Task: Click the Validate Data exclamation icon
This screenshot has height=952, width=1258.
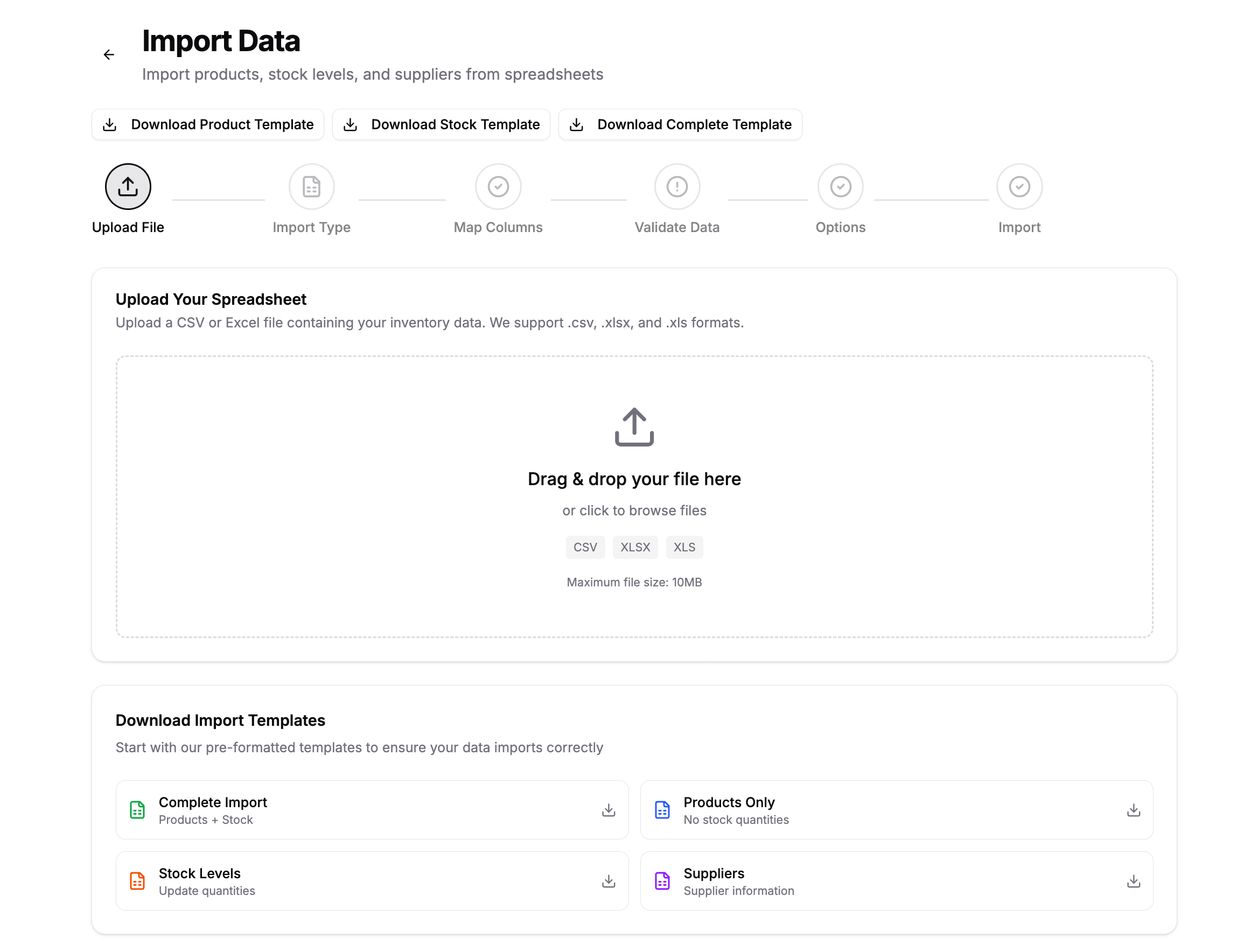Action: click(x=677, y=186)
